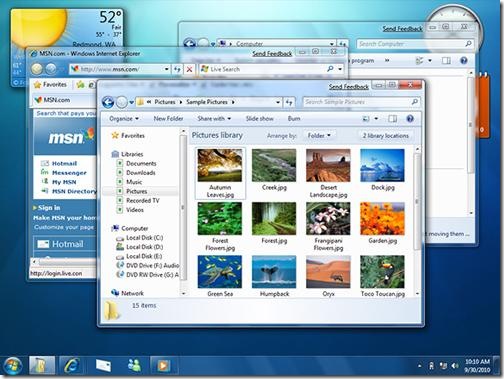Open the Music library
This screenshot has width=504, height=379.
coord(130,182)
